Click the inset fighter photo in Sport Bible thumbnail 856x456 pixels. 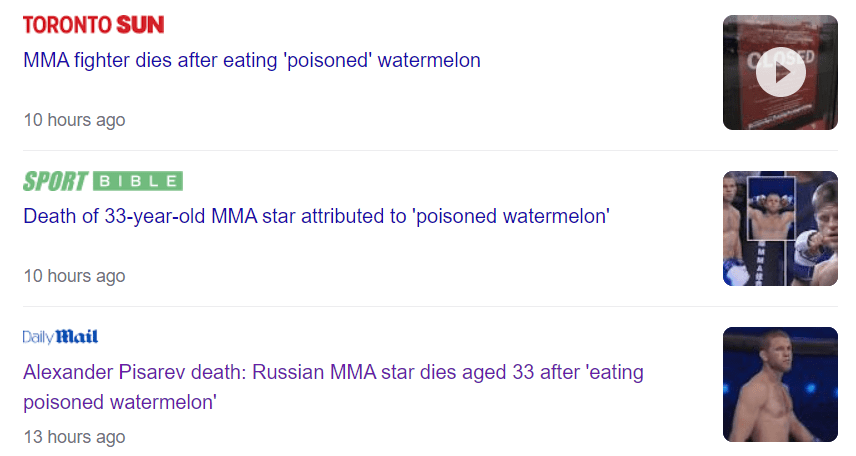coord(771,210)
